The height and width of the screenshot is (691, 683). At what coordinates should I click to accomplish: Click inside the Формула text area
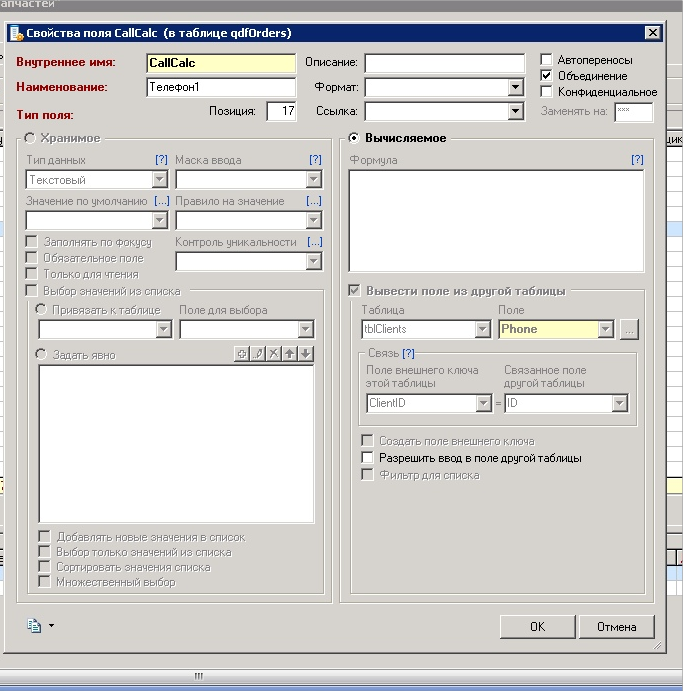[x=496, y=220]
